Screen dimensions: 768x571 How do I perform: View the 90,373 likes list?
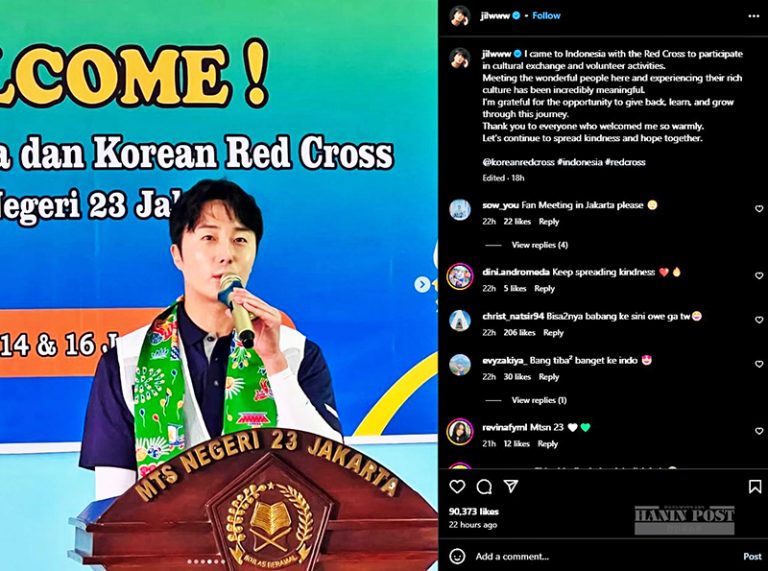pos(473,512)
